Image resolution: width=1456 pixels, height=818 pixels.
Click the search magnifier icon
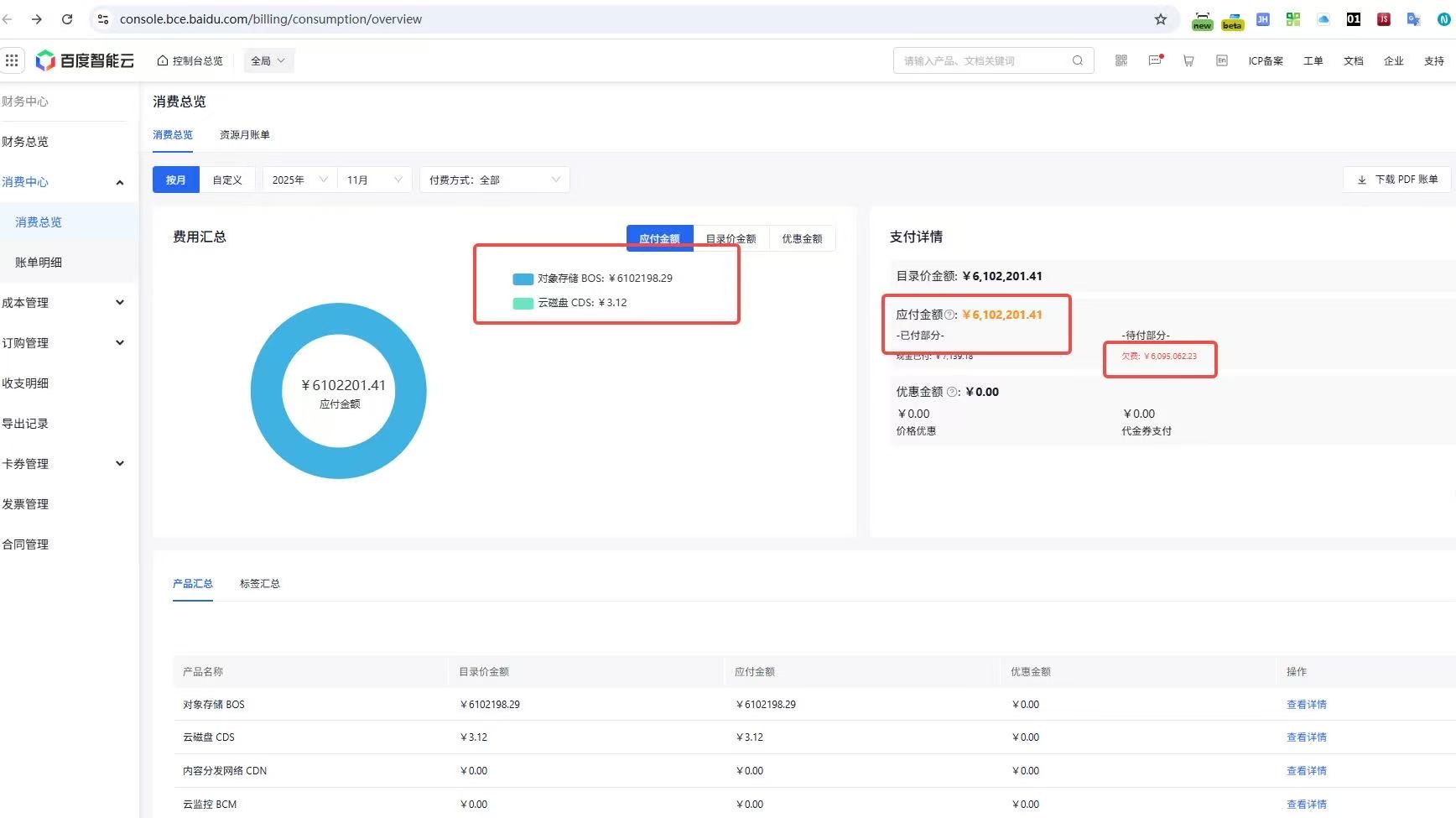(x=1078, y=60)
